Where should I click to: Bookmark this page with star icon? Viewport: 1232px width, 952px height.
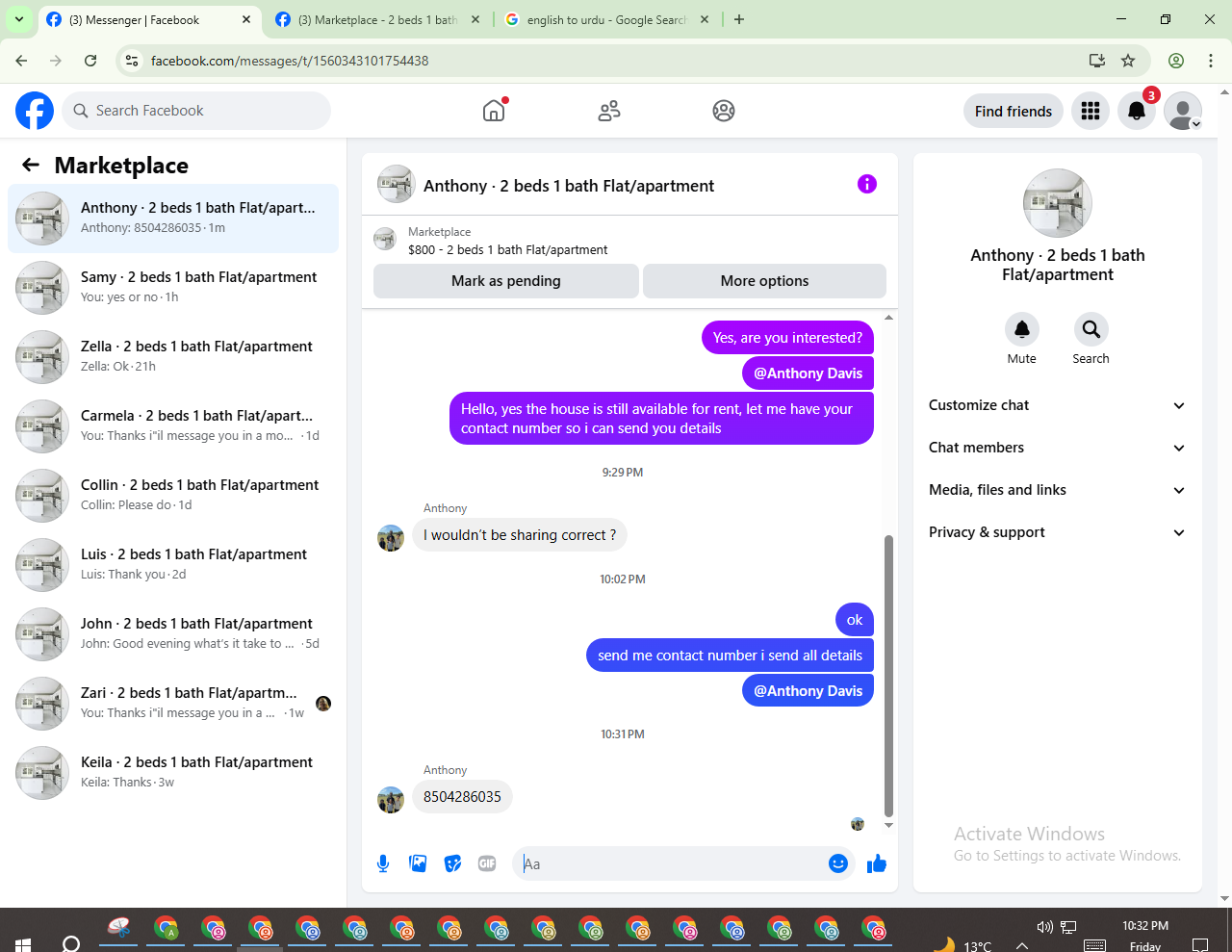(1128, 61)
